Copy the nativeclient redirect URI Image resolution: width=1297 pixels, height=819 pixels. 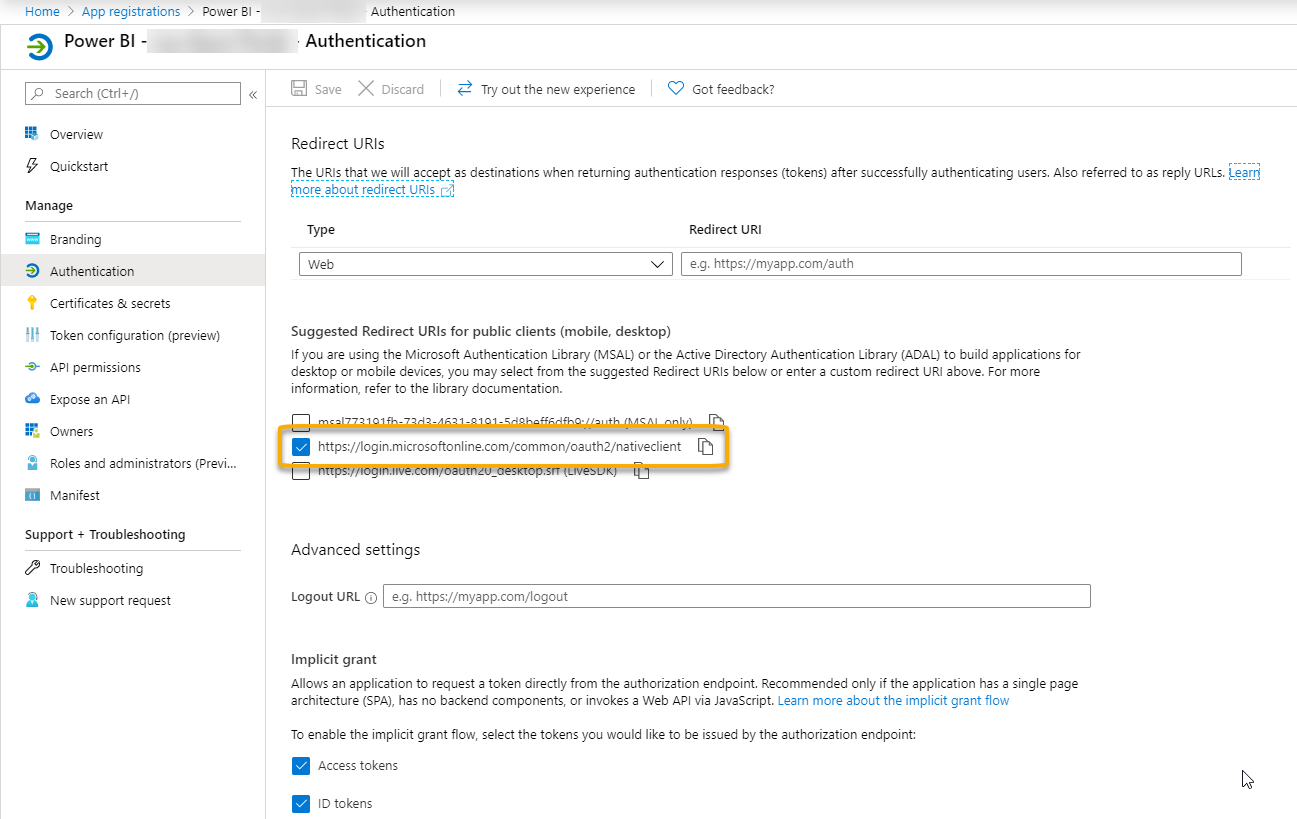(705, 447)
